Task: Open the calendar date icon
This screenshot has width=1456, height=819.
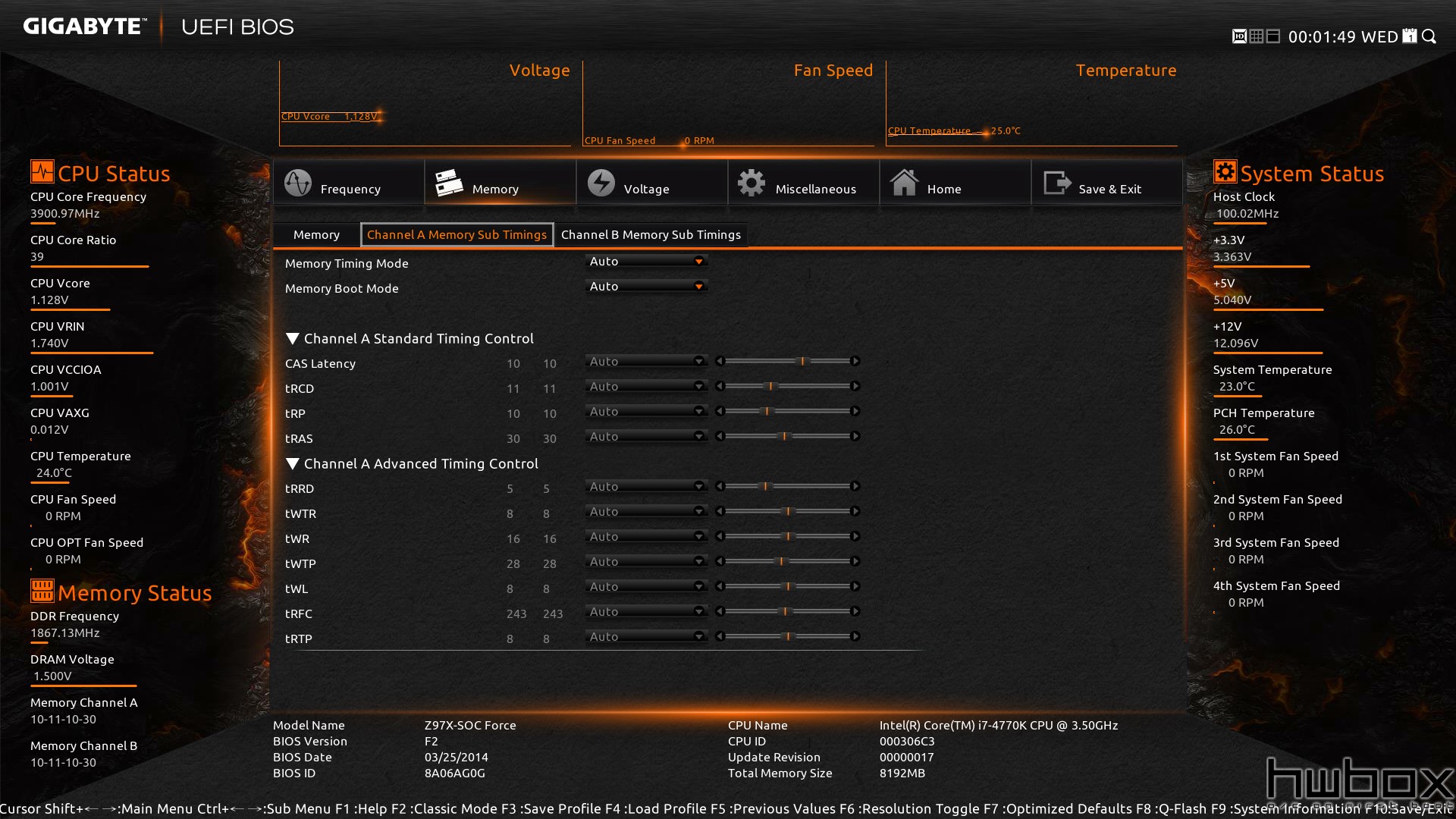Action: pyautogui.click(x=1410, y=36)
